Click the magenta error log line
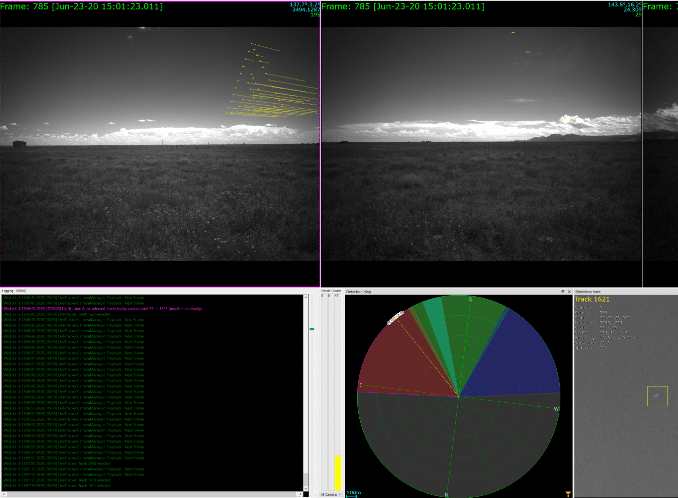 103,309
